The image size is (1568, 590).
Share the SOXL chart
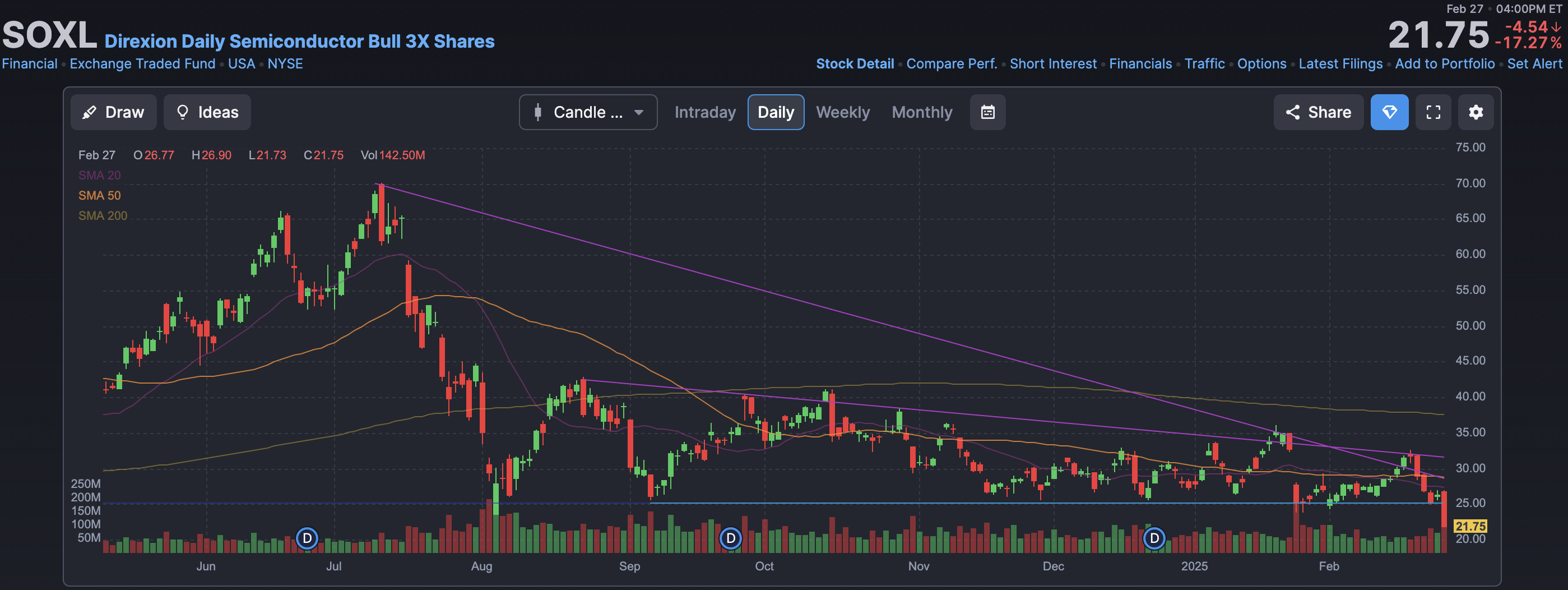pos(1319,112)
